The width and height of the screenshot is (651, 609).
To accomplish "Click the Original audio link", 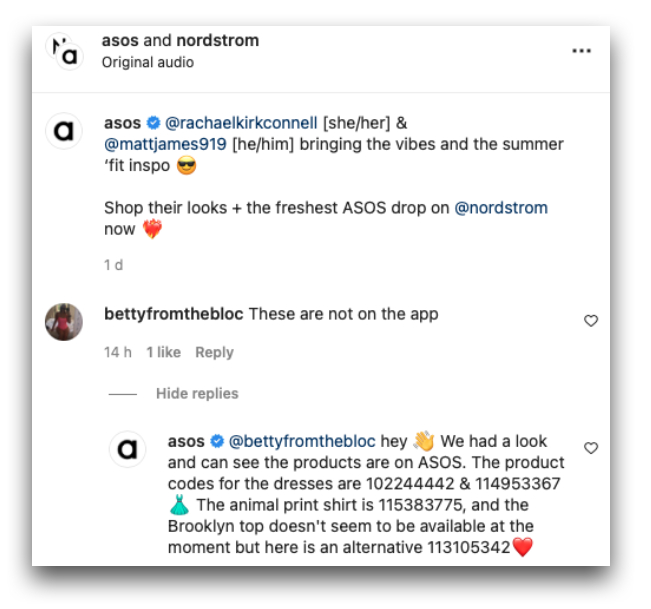I will pyautogui.click(x=148, y=62).
